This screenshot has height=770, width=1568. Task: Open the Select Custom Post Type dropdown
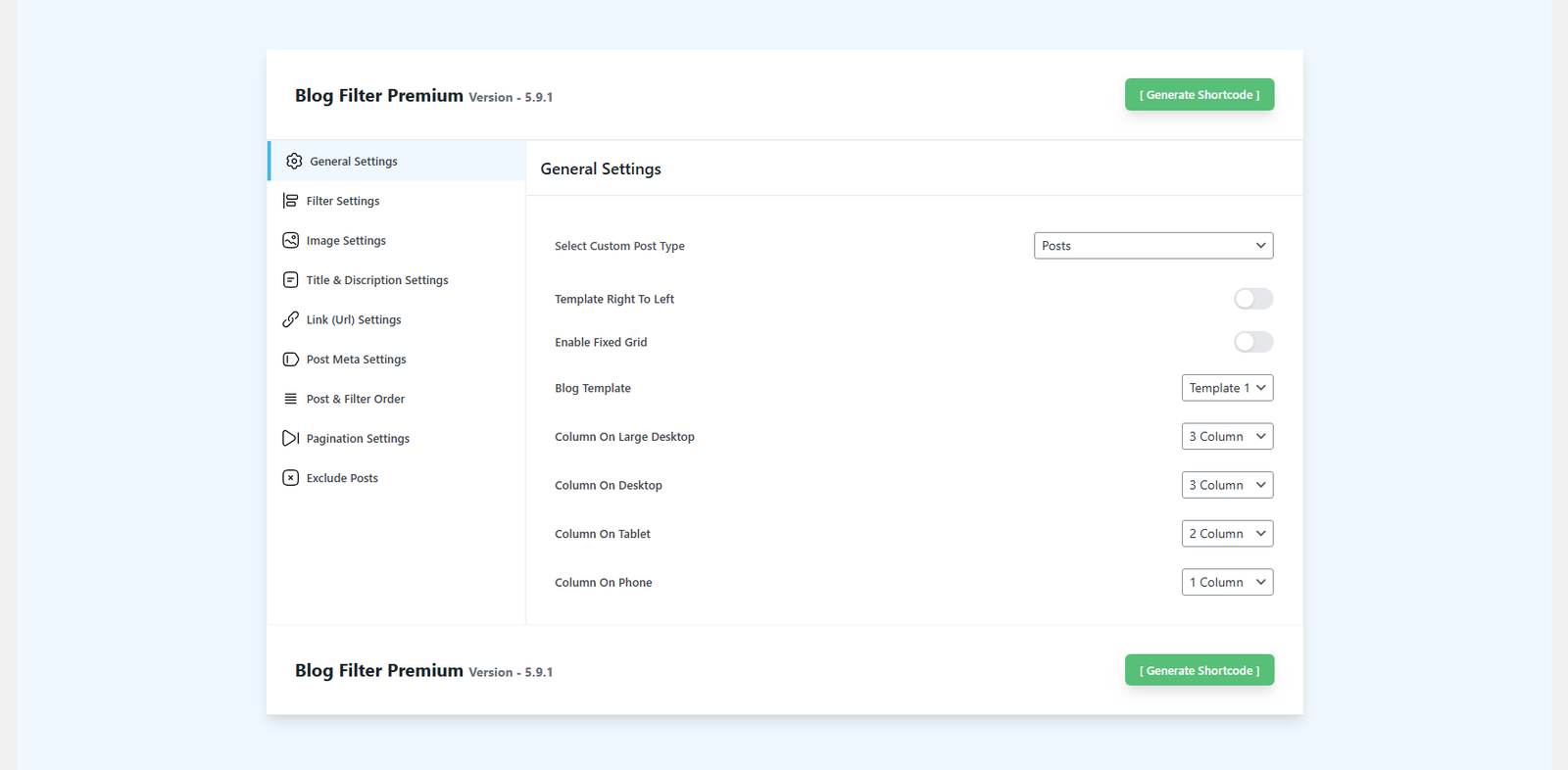1152,246
